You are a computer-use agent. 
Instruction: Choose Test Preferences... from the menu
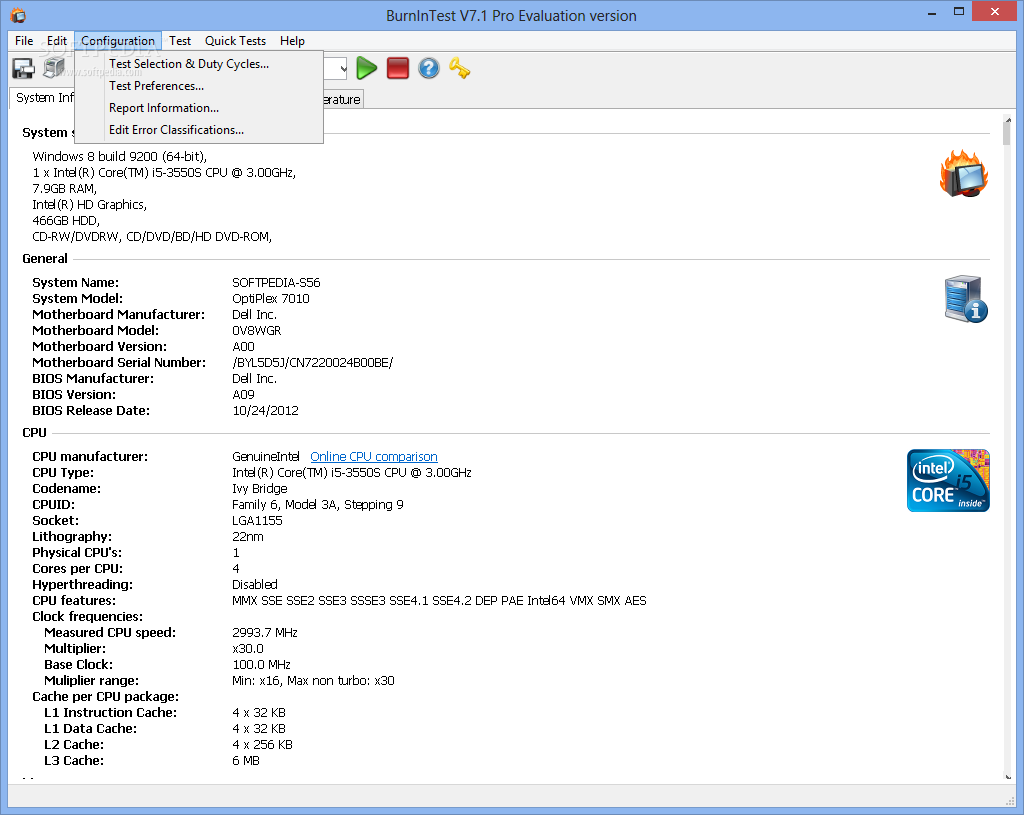coord(199,86)
